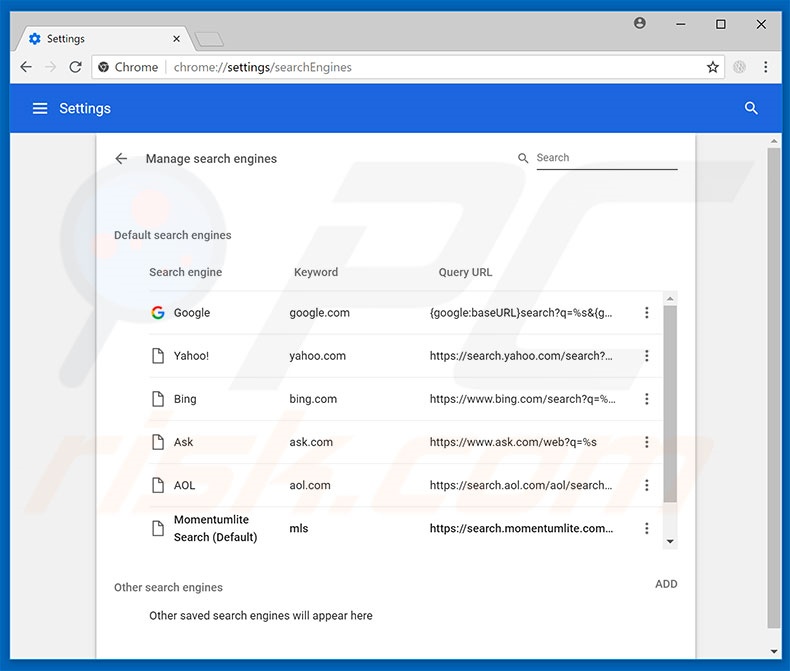The width and height of the screenshot is (790, 671).
Task: Open more actions for Bing row
Action: 646,399
